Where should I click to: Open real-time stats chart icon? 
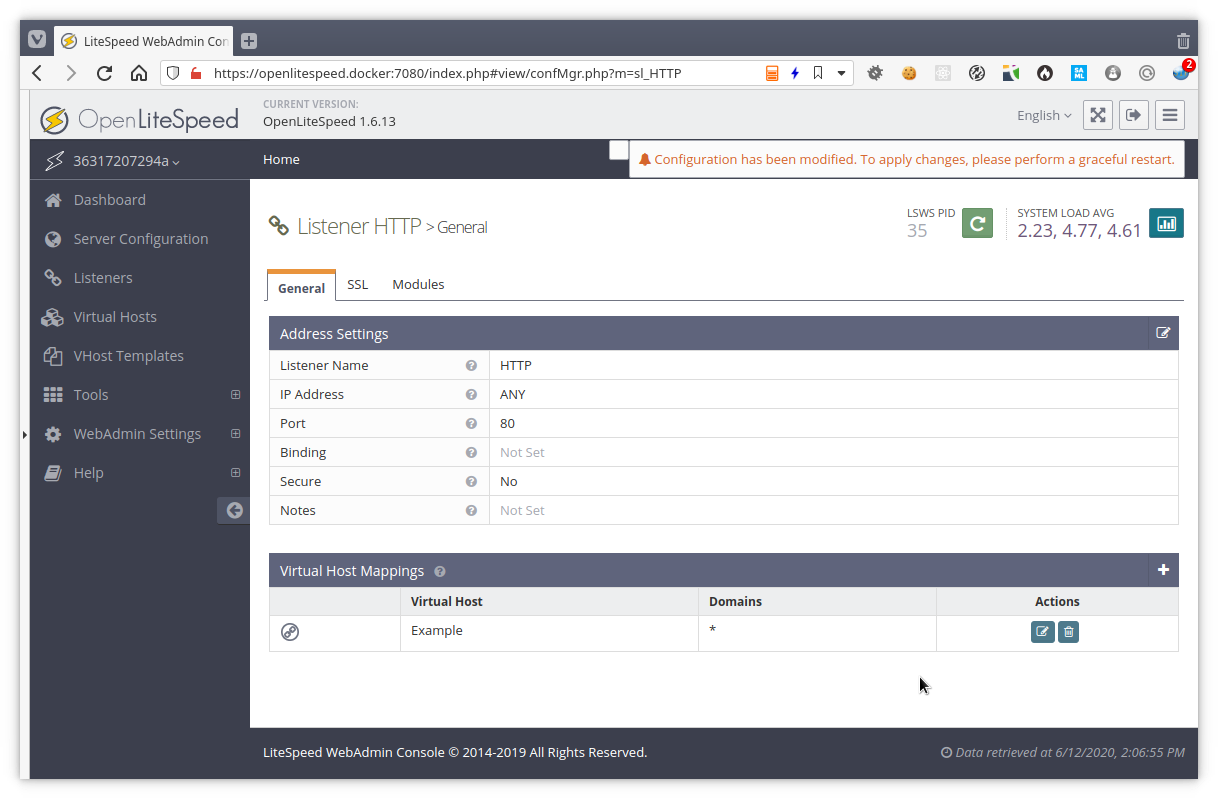pyautogui.click(x=1166, y=223)
